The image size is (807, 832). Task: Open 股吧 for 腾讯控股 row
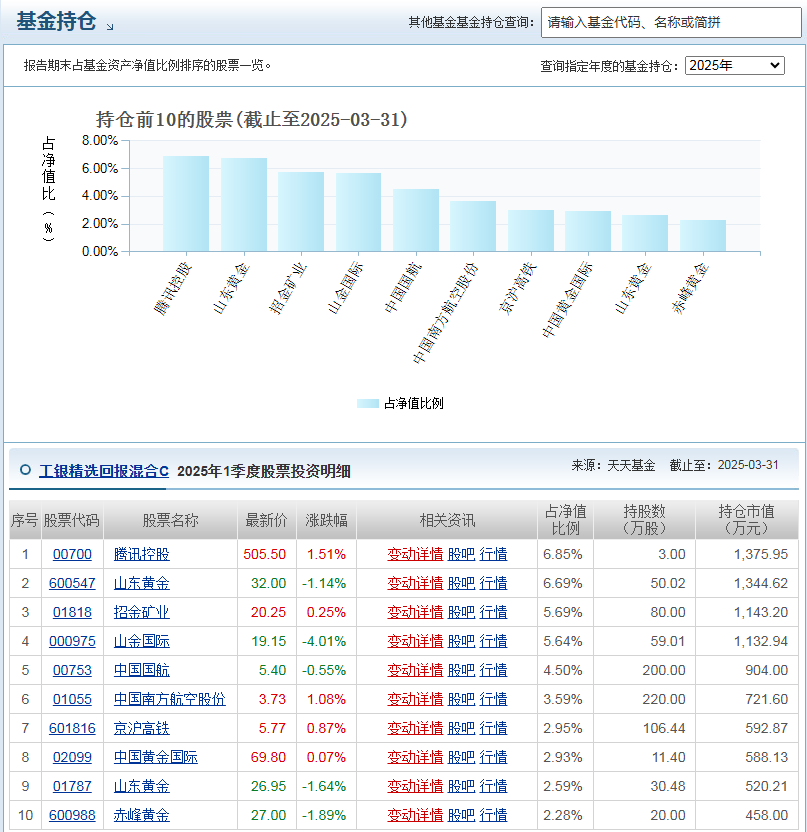point(461,554)
